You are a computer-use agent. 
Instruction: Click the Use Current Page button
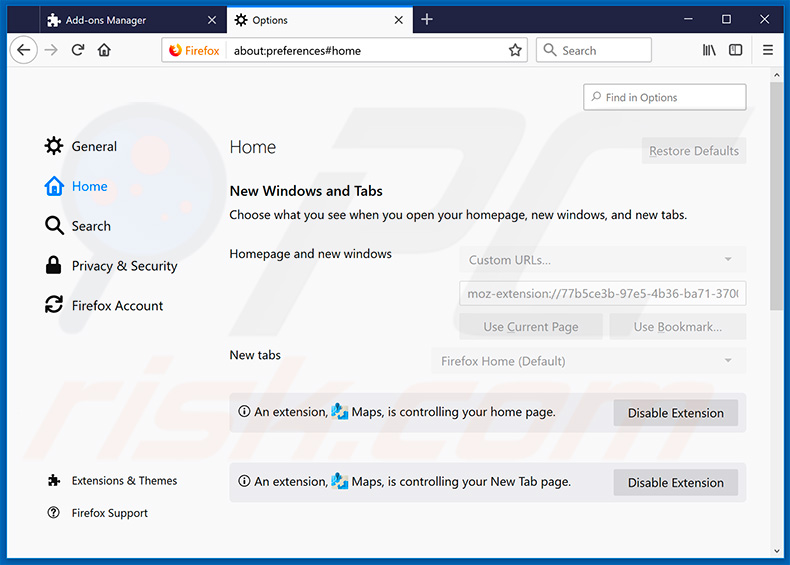click(x=531, y=327)
